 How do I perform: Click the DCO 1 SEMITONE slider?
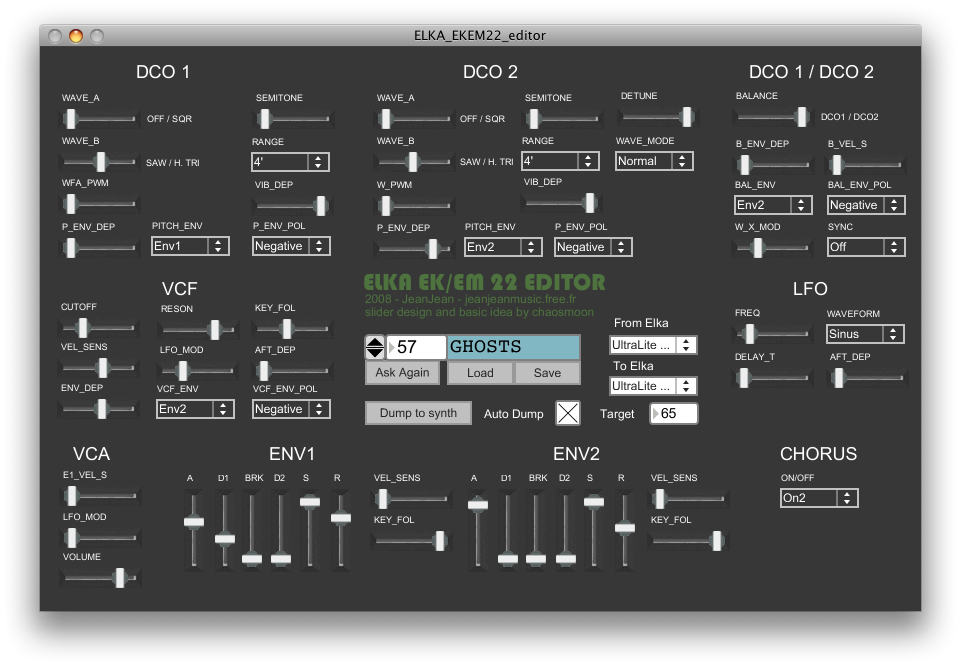pyautogui.click(x=293, y=119)
